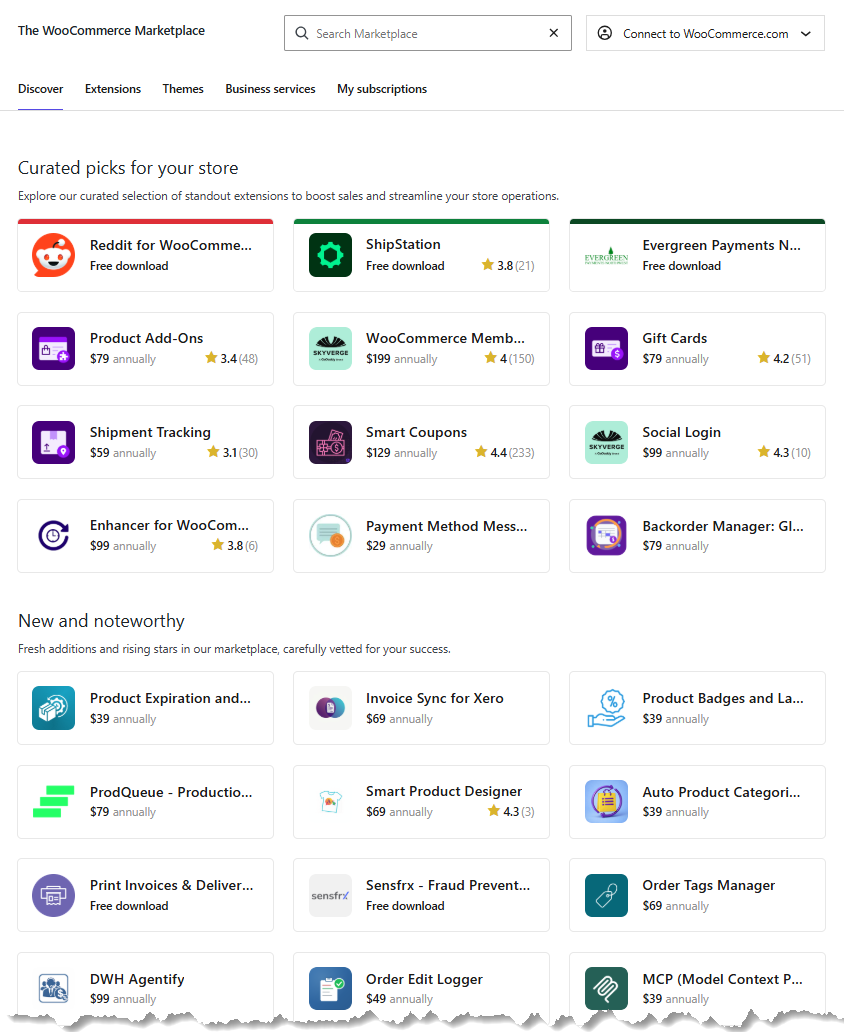This screenshot has height=1032, width=844.
Task: Click the Order Edit Logger clipboard icon
Action: 330,989
